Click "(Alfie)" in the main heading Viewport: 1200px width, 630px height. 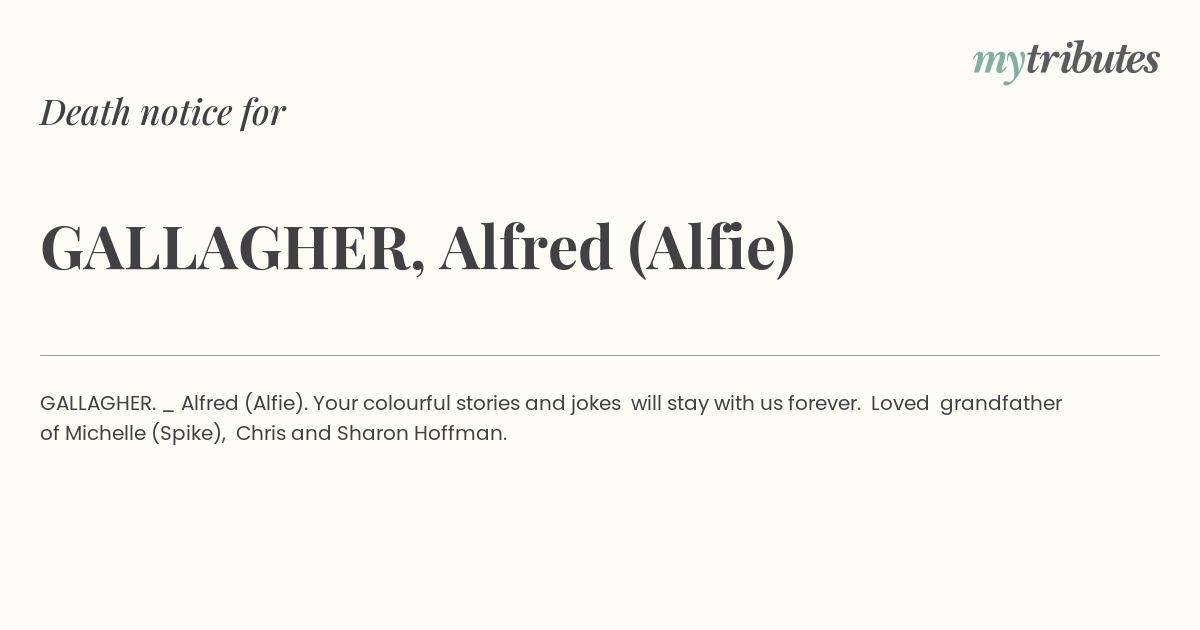click(712, 248)
